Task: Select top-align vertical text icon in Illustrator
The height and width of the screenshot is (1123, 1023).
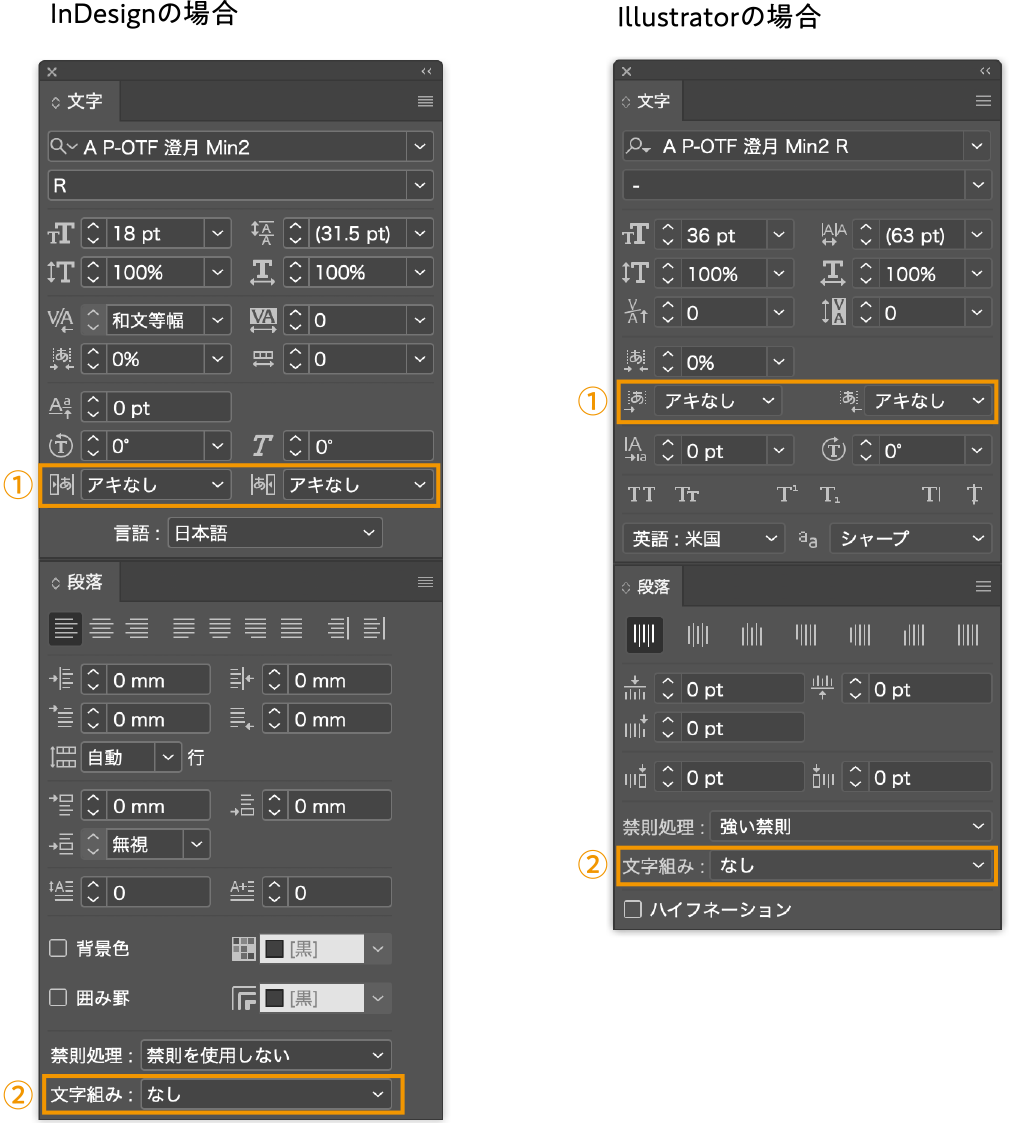Action: pyautogui.click(x=644, y=635)
